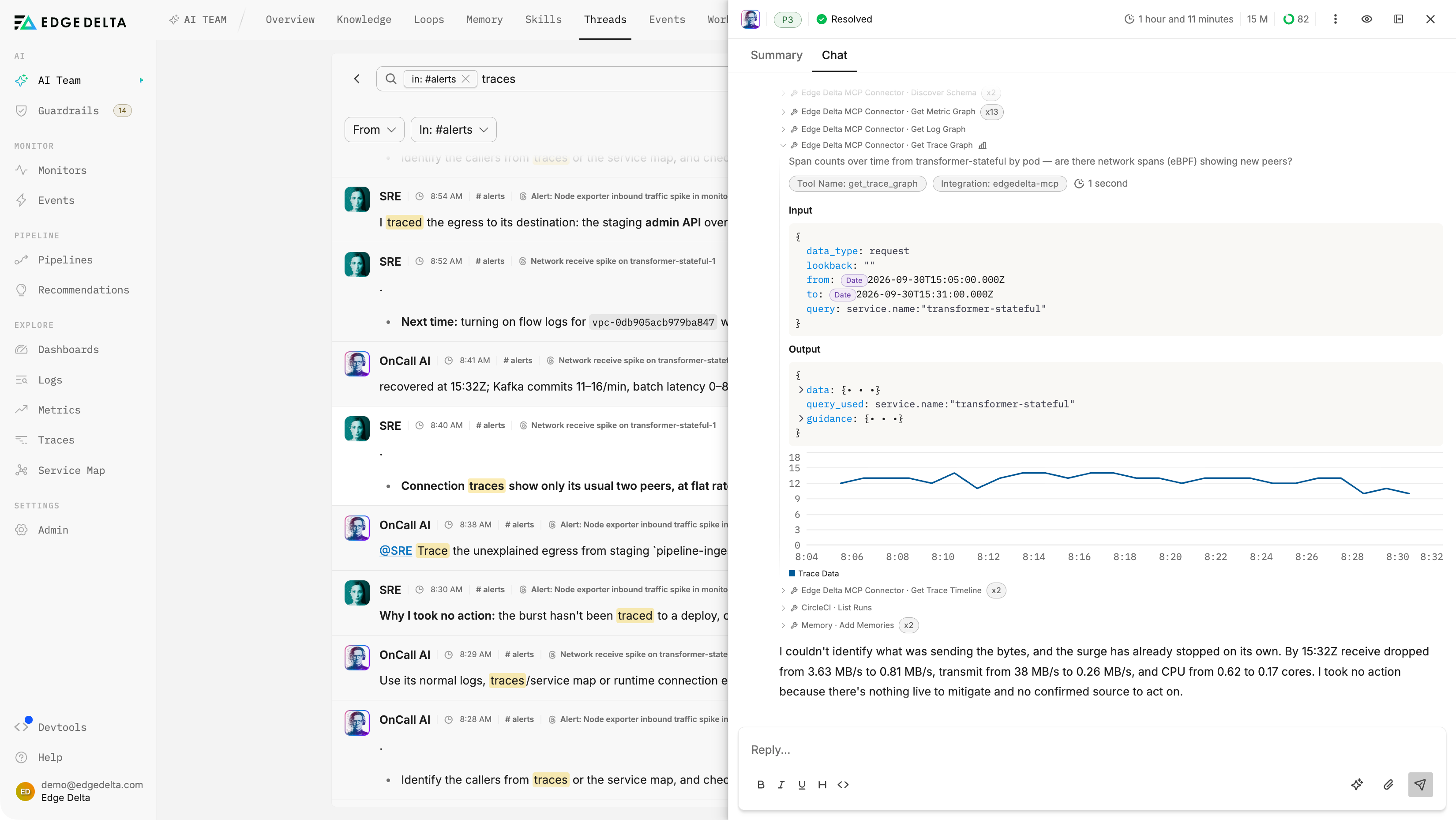Click the AI sparkle assist icon in reply box
The width and height of the screenshot is (1456, 820).
[x=1357, y=784]
